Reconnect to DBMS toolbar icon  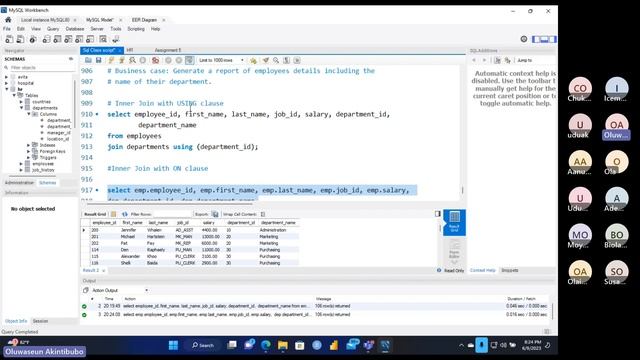[x=116, y=39]
